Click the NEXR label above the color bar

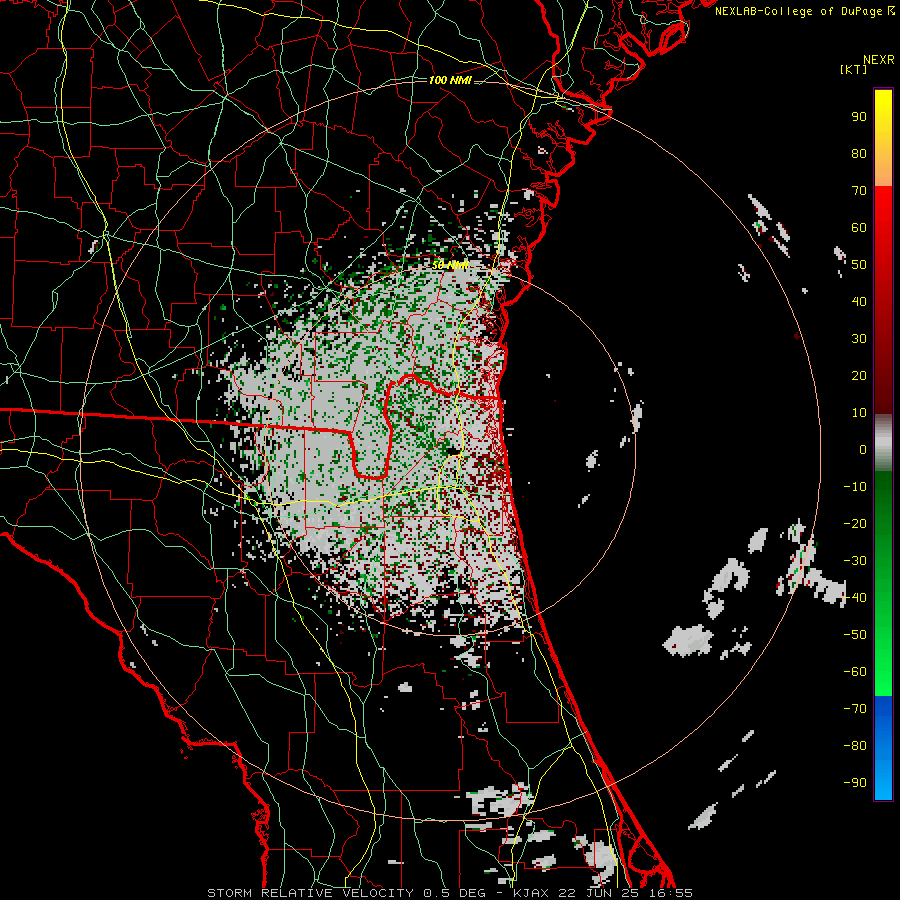(878, 60)
